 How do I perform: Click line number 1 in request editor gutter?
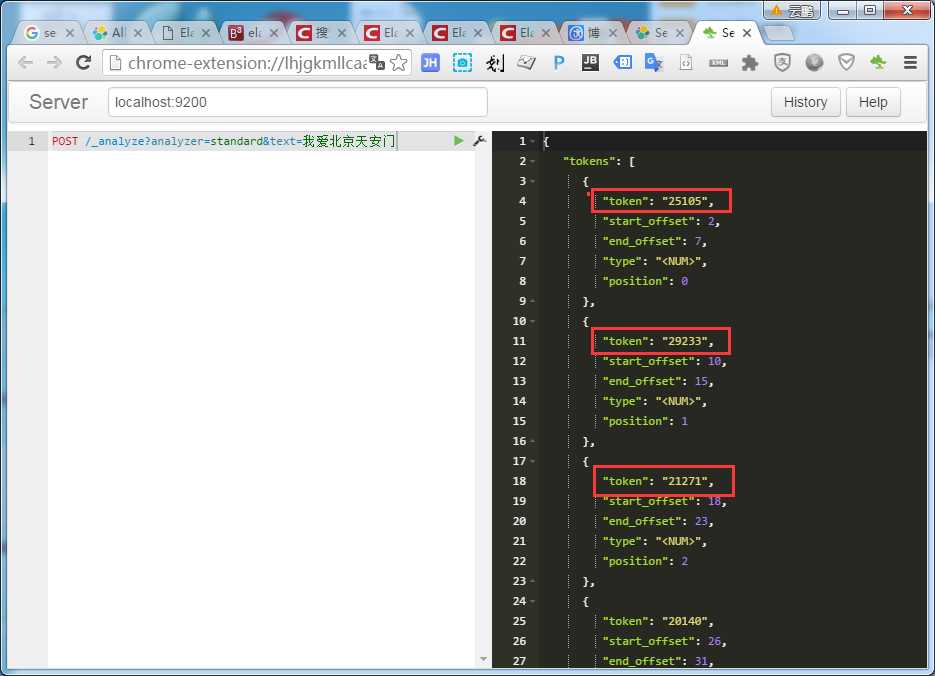click(32, 141)
